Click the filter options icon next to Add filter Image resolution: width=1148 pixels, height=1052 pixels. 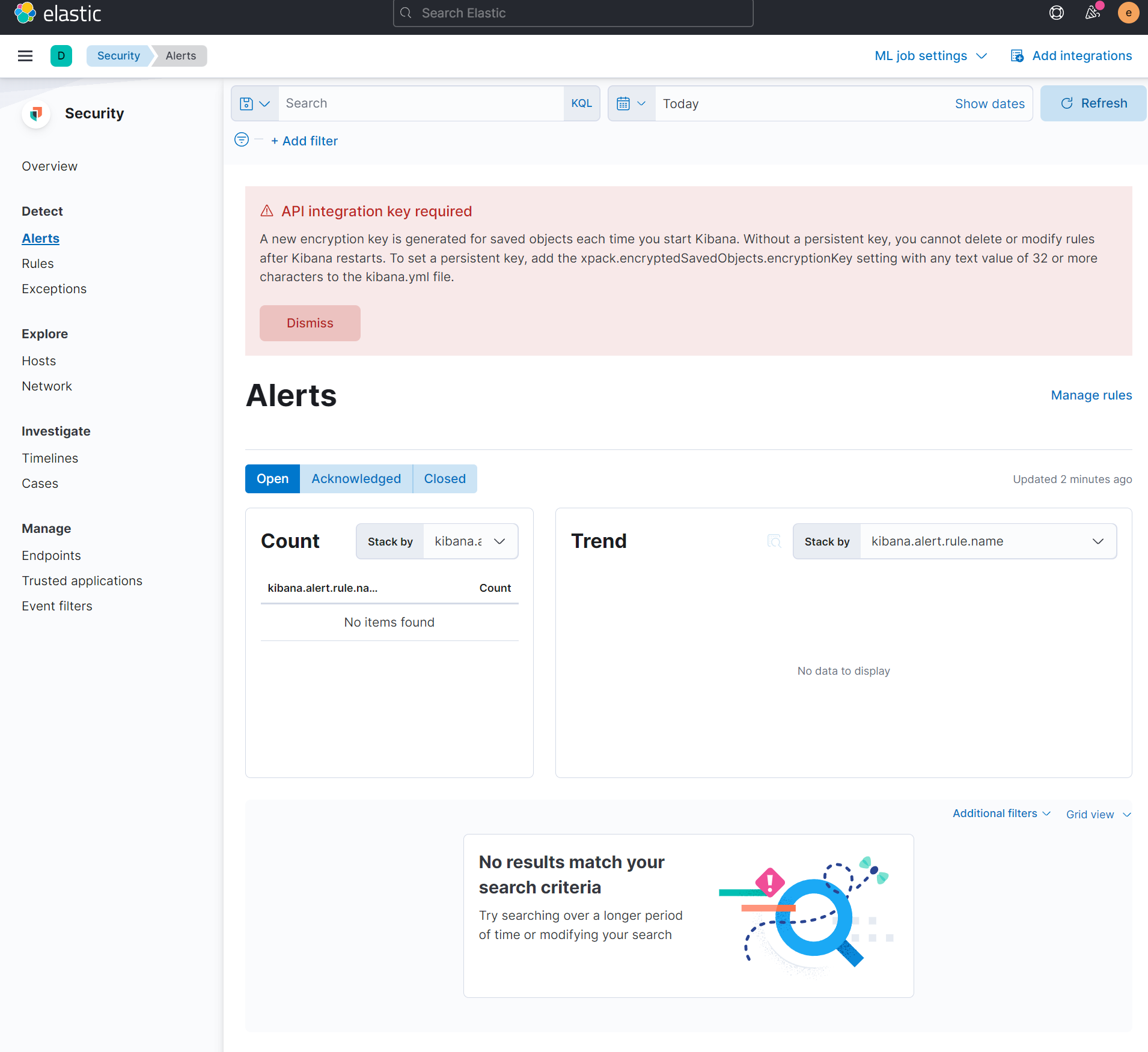[x=240, y=139]
